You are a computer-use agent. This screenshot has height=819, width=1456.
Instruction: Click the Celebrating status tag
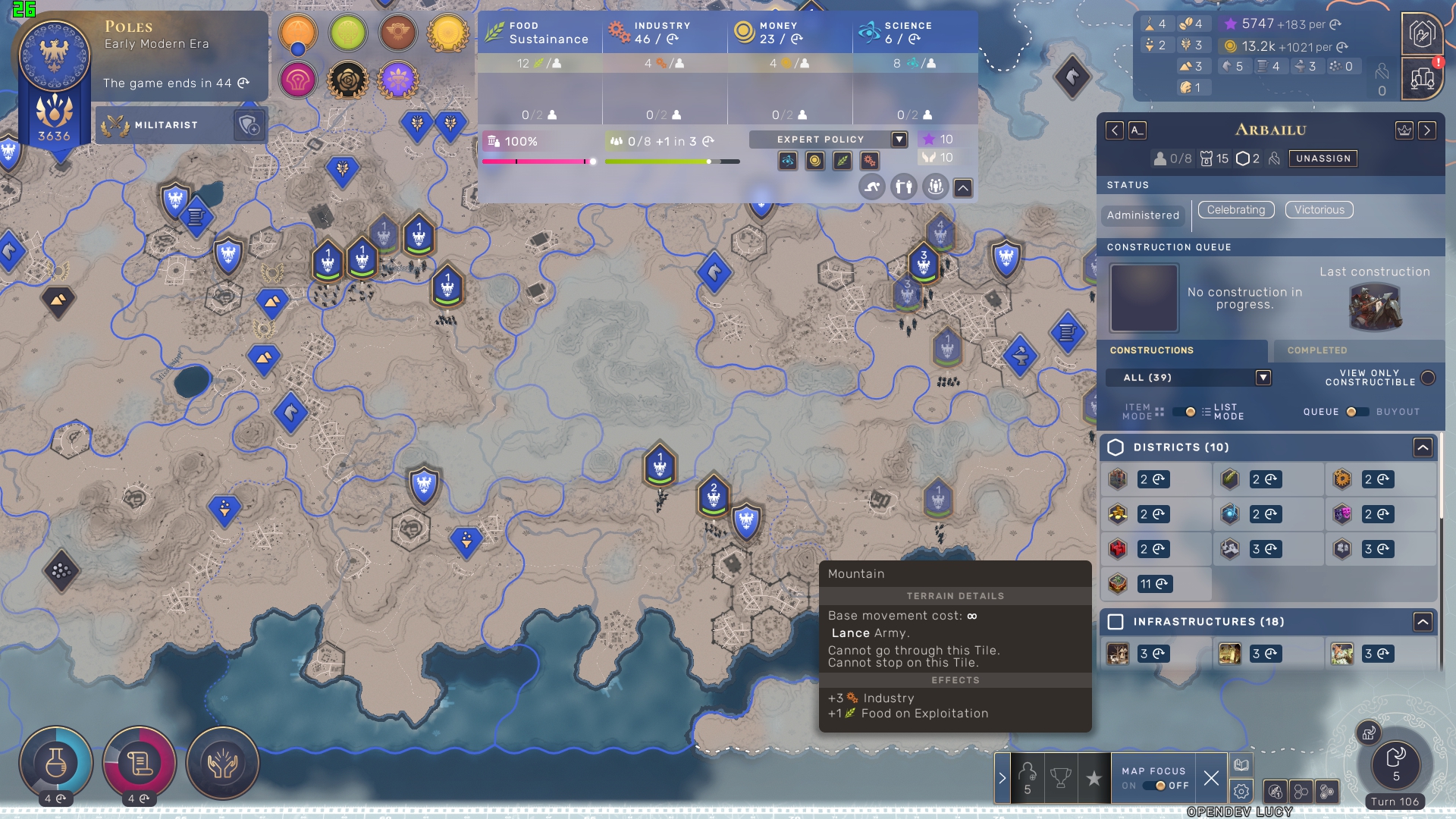1236,210
